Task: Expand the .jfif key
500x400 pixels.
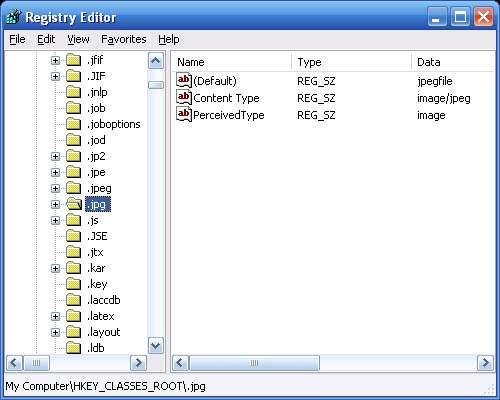Action: (x=55, y=60)
